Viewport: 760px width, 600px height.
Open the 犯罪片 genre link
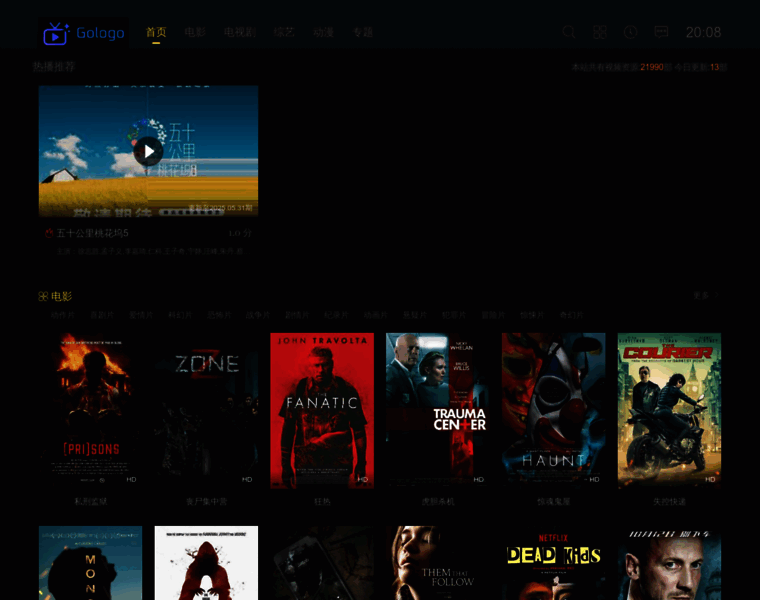pos(454,315)
